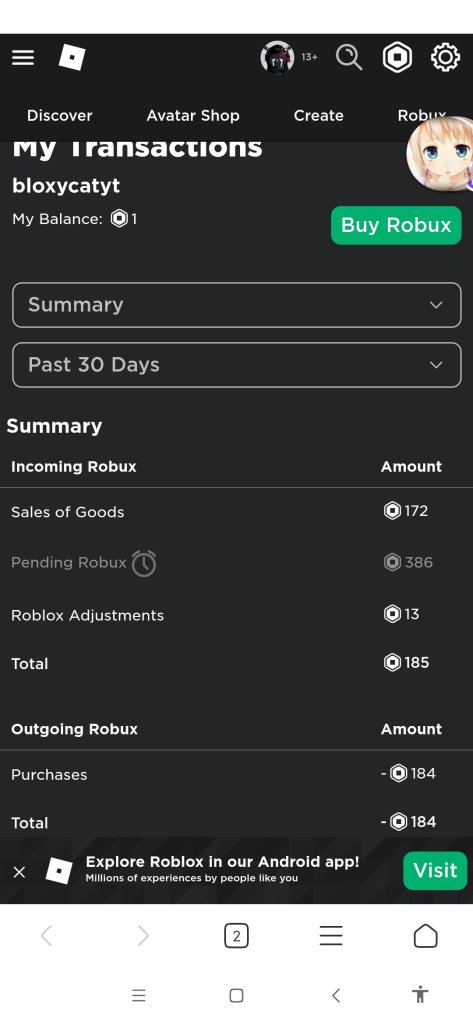Click the Visit button on app banner
The height and width of the screenshot is (1024, 473).
435,871
